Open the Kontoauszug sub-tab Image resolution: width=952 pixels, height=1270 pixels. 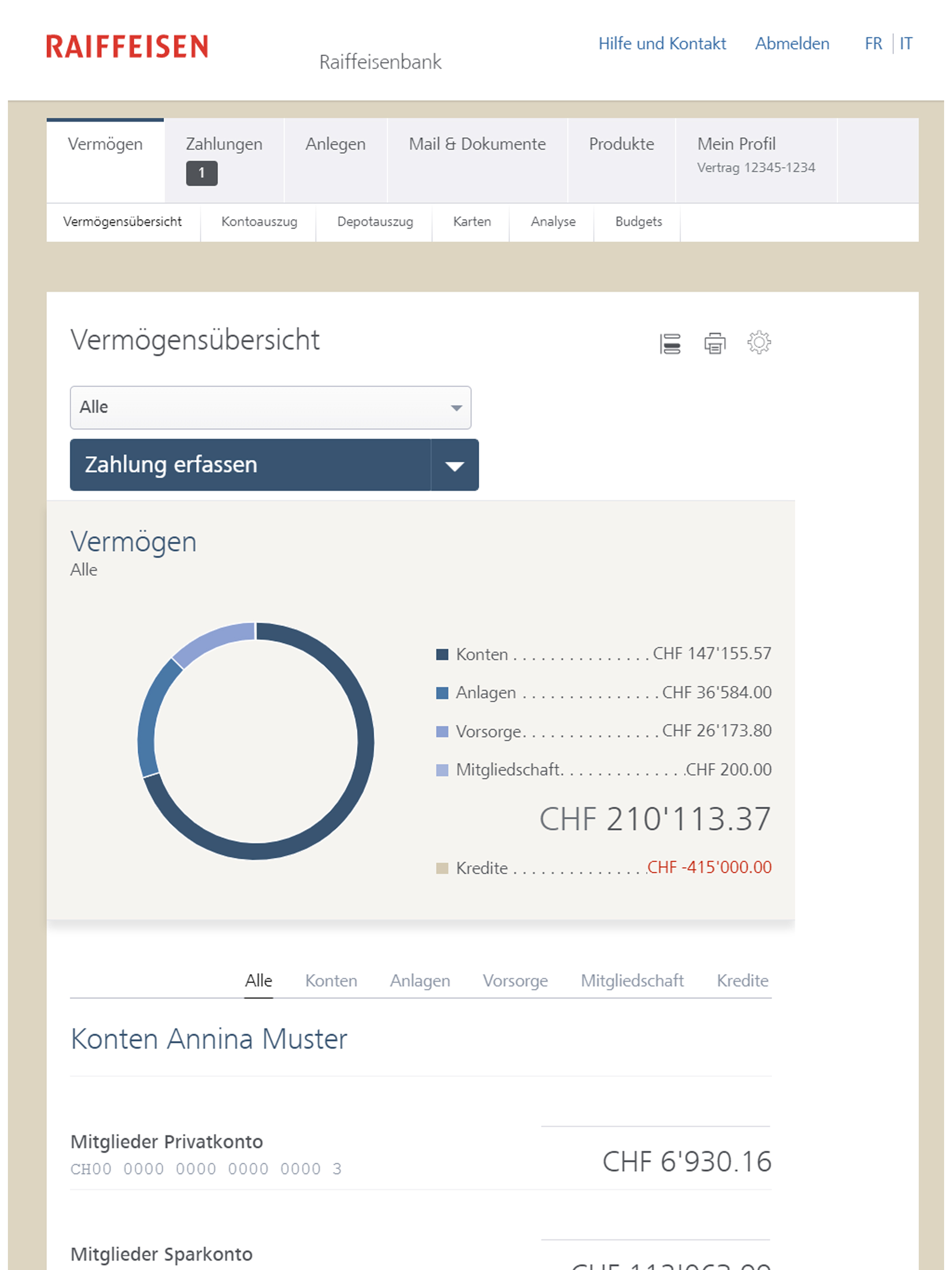(x=259, y=222)
